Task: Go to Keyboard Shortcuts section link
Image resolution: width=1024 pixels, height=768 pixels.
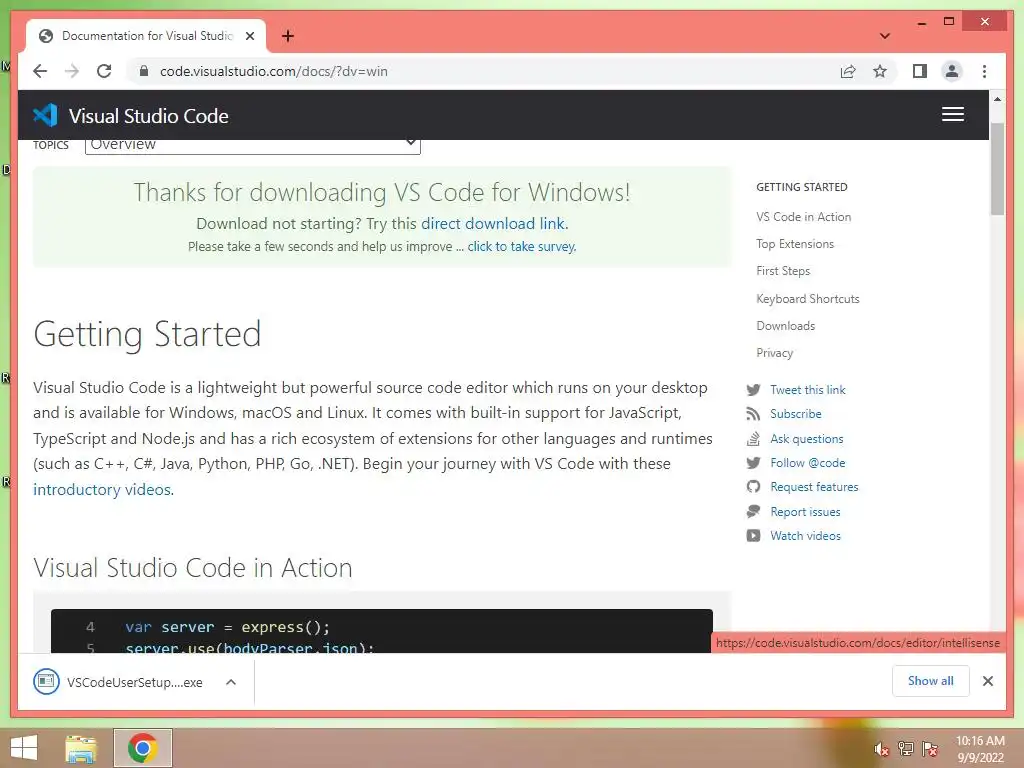Action: 808,298
